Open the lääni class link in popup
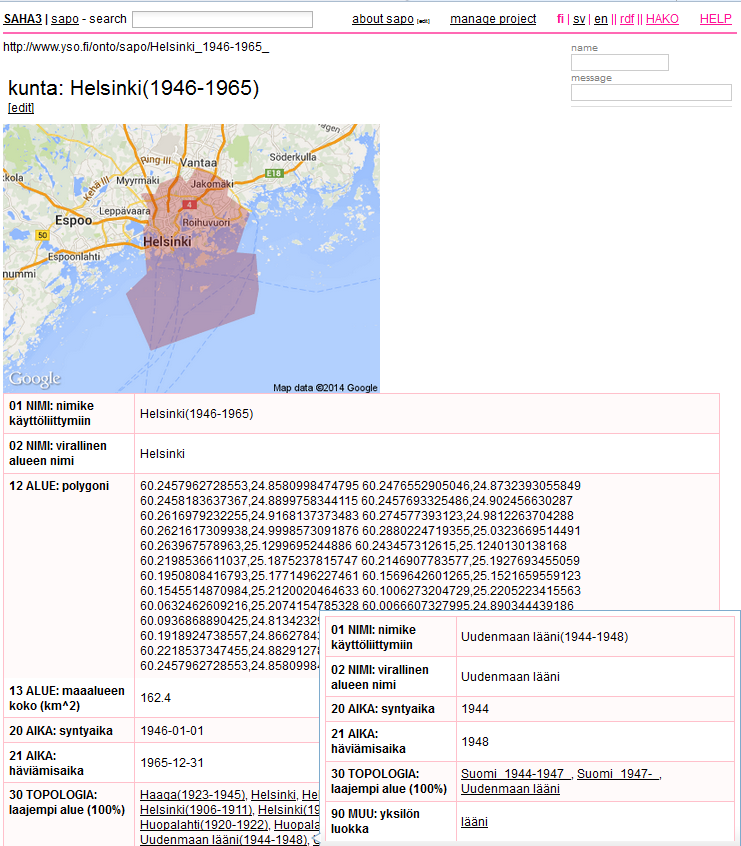The width and height of the screenshot is (741, 846). [x=474, y=822]
